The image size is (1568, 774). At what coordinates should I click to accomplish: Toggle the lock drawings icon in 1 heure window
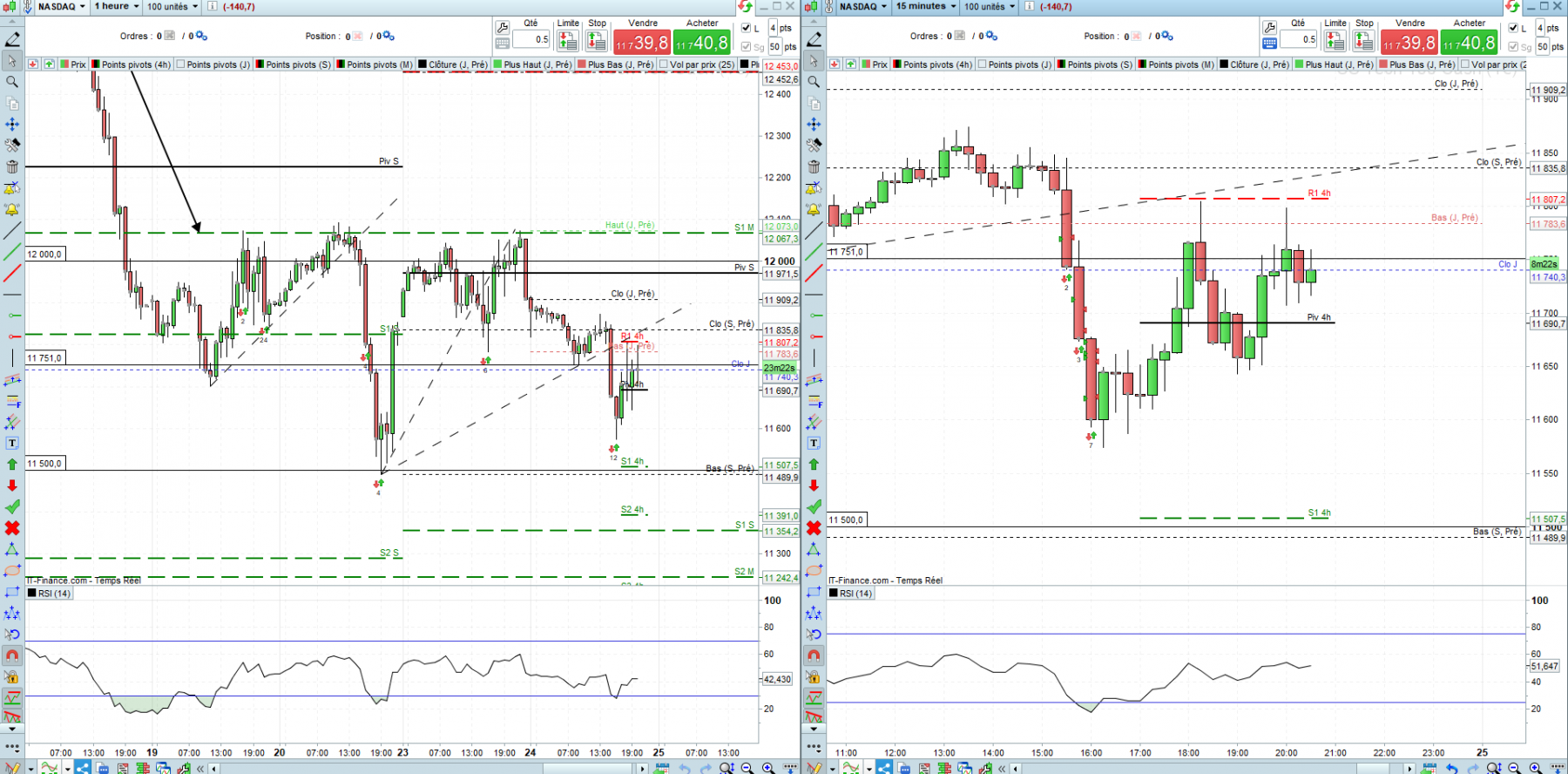click(12, 677)
